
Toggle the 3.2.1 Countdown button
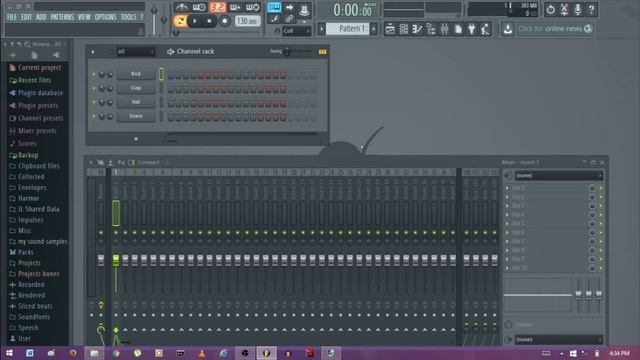tap(218, 7)
